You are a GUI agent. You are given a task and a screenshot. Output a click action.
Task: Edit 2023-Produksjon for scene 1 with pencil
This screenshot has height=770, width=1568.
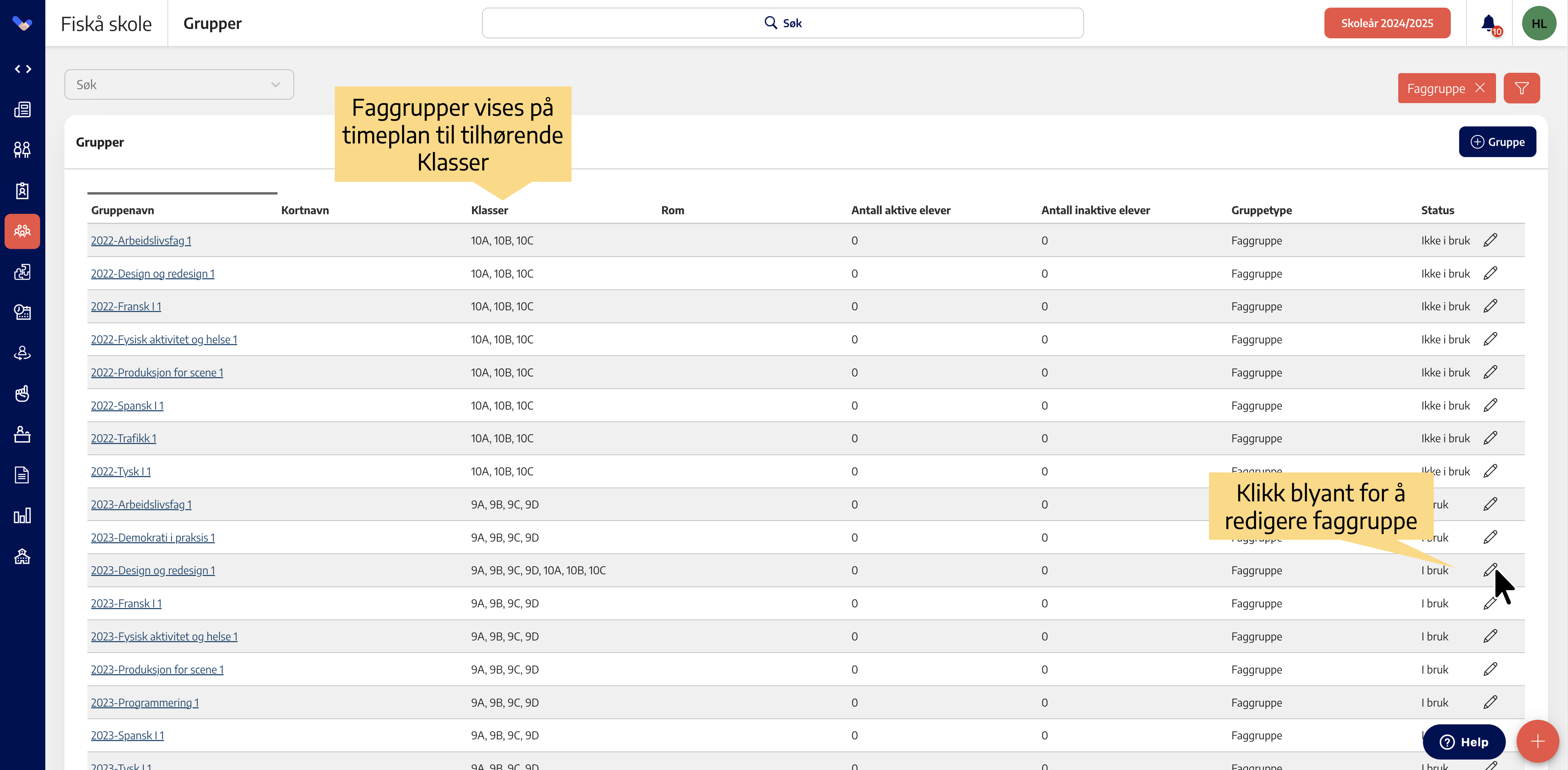[1490, 669]
